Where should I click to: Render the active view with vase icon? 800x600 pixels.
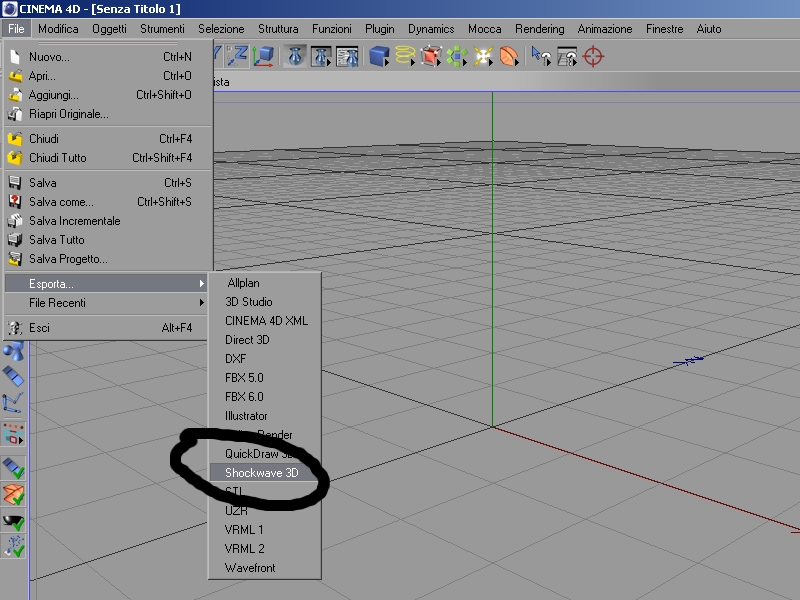point(295,56)
